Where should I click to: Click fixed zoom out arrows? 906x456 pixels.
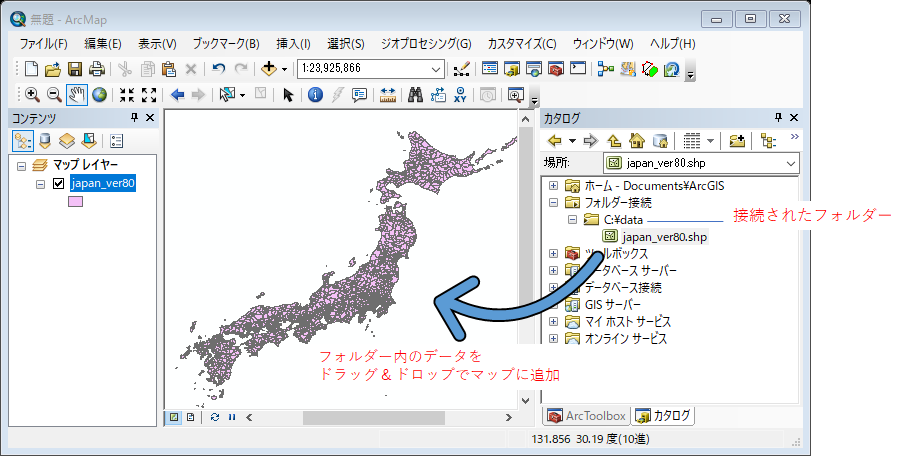pos(149,94)
